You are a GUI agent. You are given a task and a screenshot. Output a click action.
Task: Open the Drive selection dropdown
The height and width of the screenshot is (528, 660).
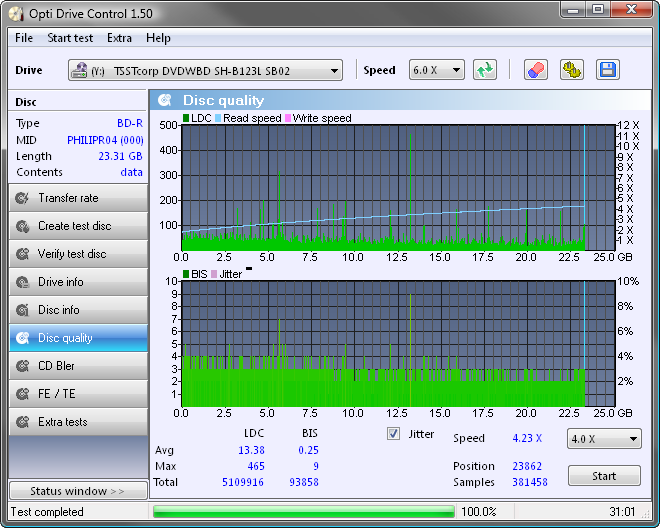205,70
